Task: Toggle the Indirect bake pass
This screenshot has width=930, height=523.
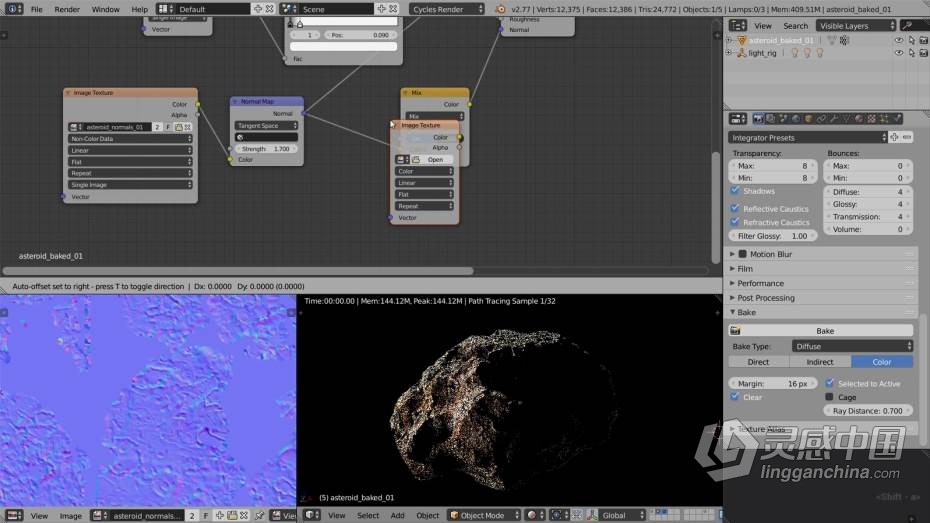Action: pos(820,362)
